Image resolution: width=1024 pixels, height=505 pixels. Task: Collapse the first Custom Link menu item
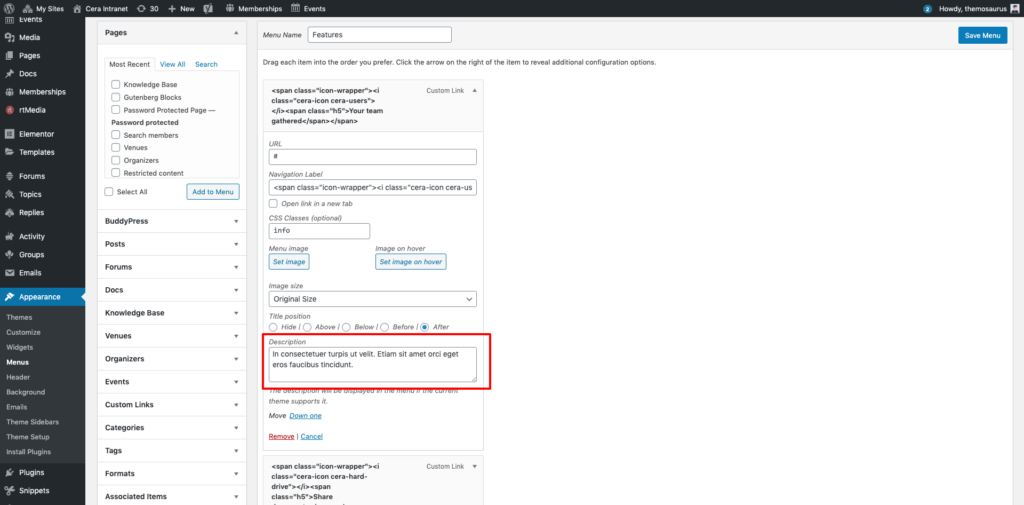pos(474,91)
